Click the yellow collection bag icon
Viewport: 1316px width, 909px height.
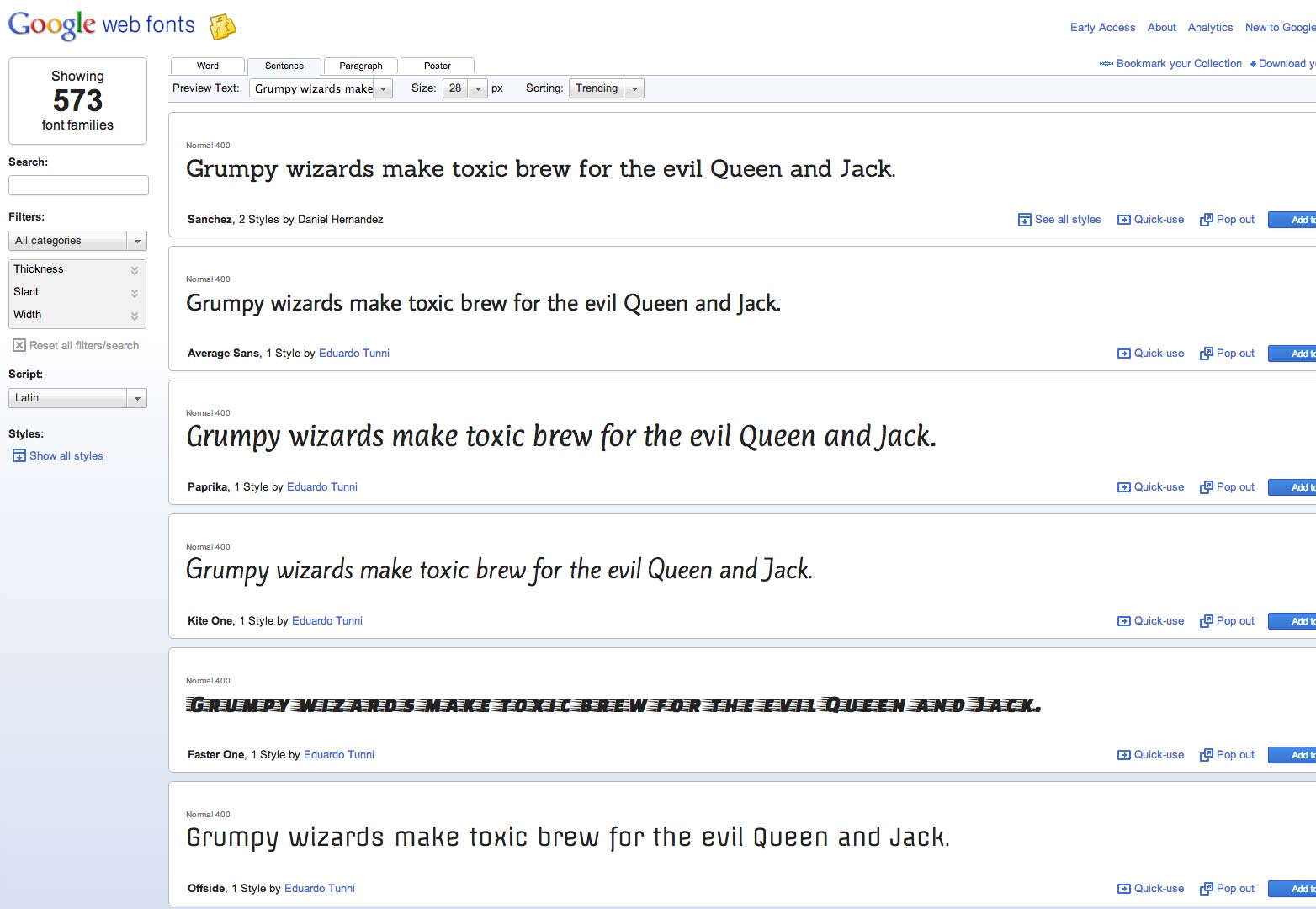[x=222, y=27]
